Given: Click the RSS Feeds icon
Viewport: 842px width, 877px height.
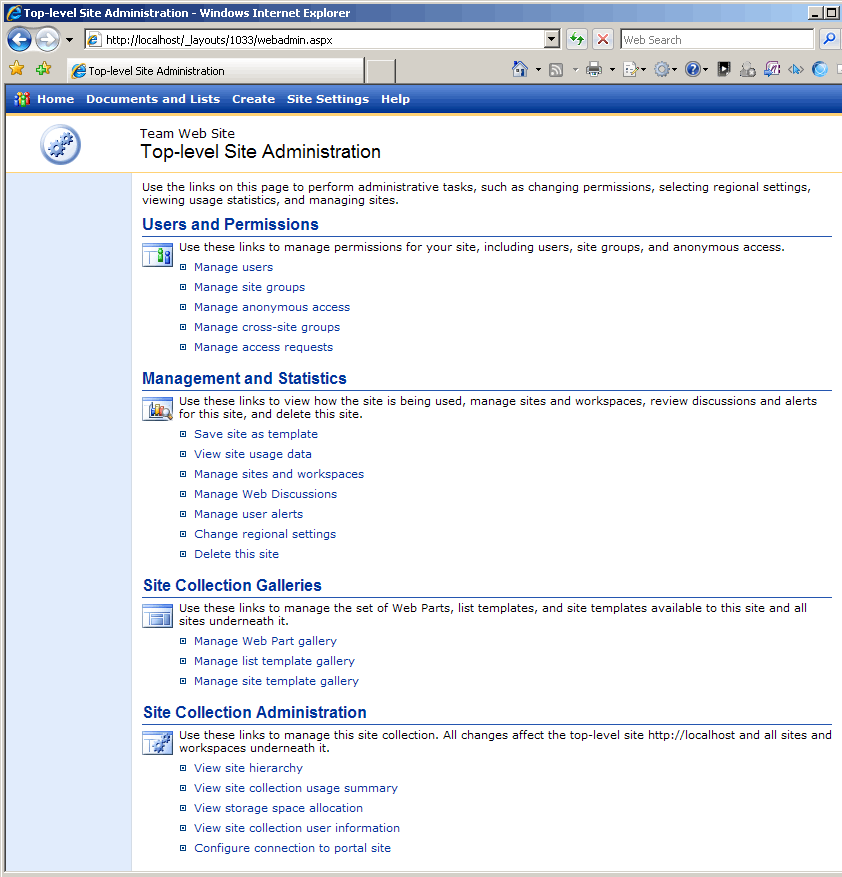Looking at the screenshot, I should pos(556,70).
